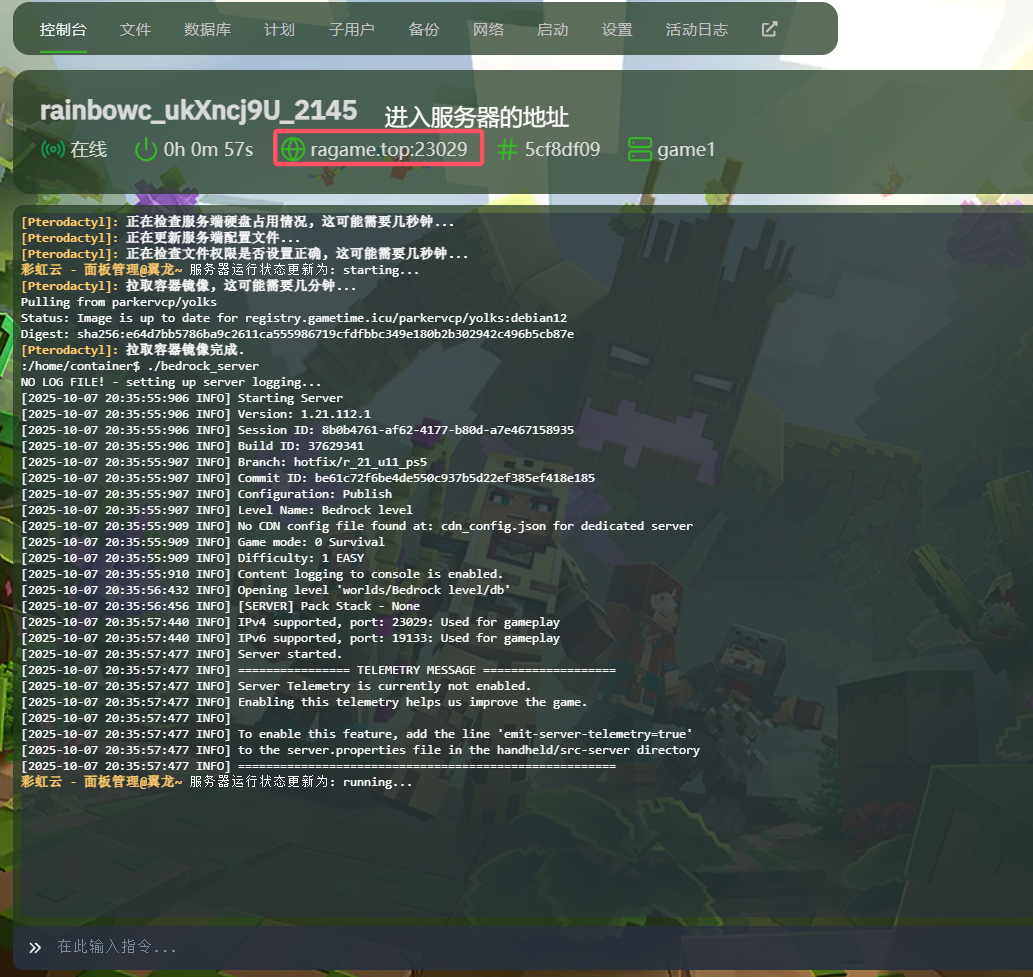Click the double-chevron command prompt icon
This screenshot has width=1033, height=977.
click(x=35, y=947)
